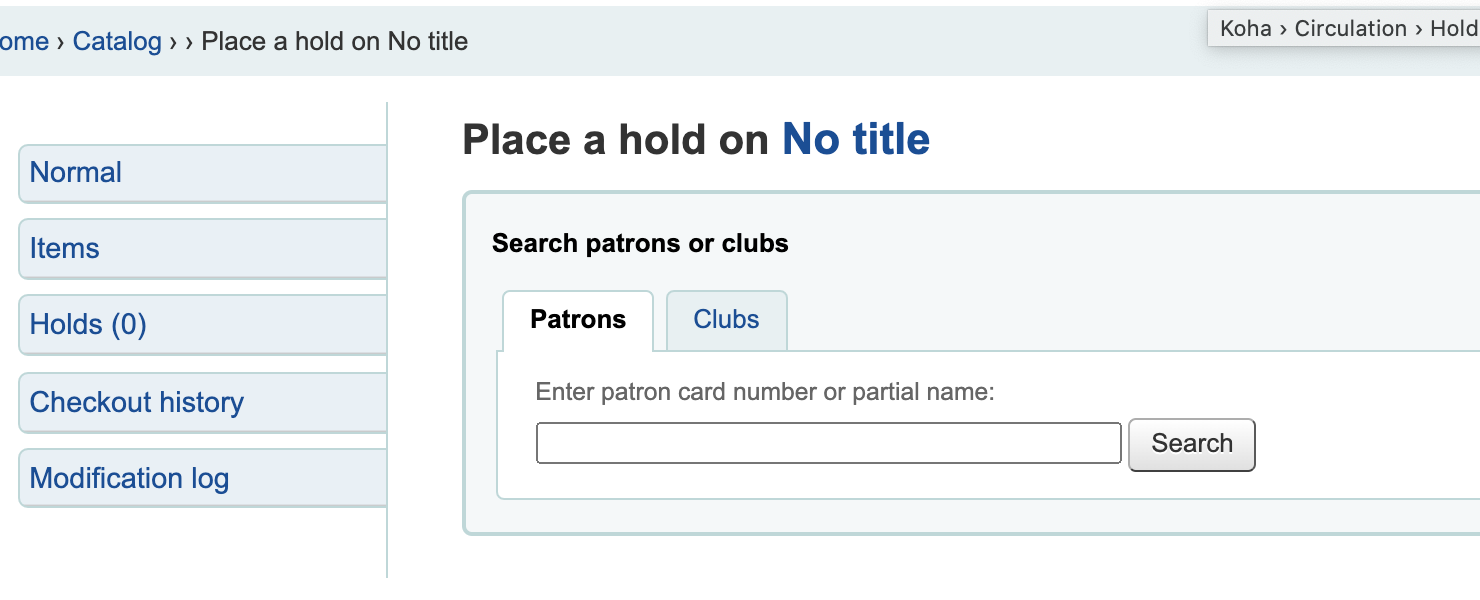Click the breadcrumb arrow before Catalog

61,41
